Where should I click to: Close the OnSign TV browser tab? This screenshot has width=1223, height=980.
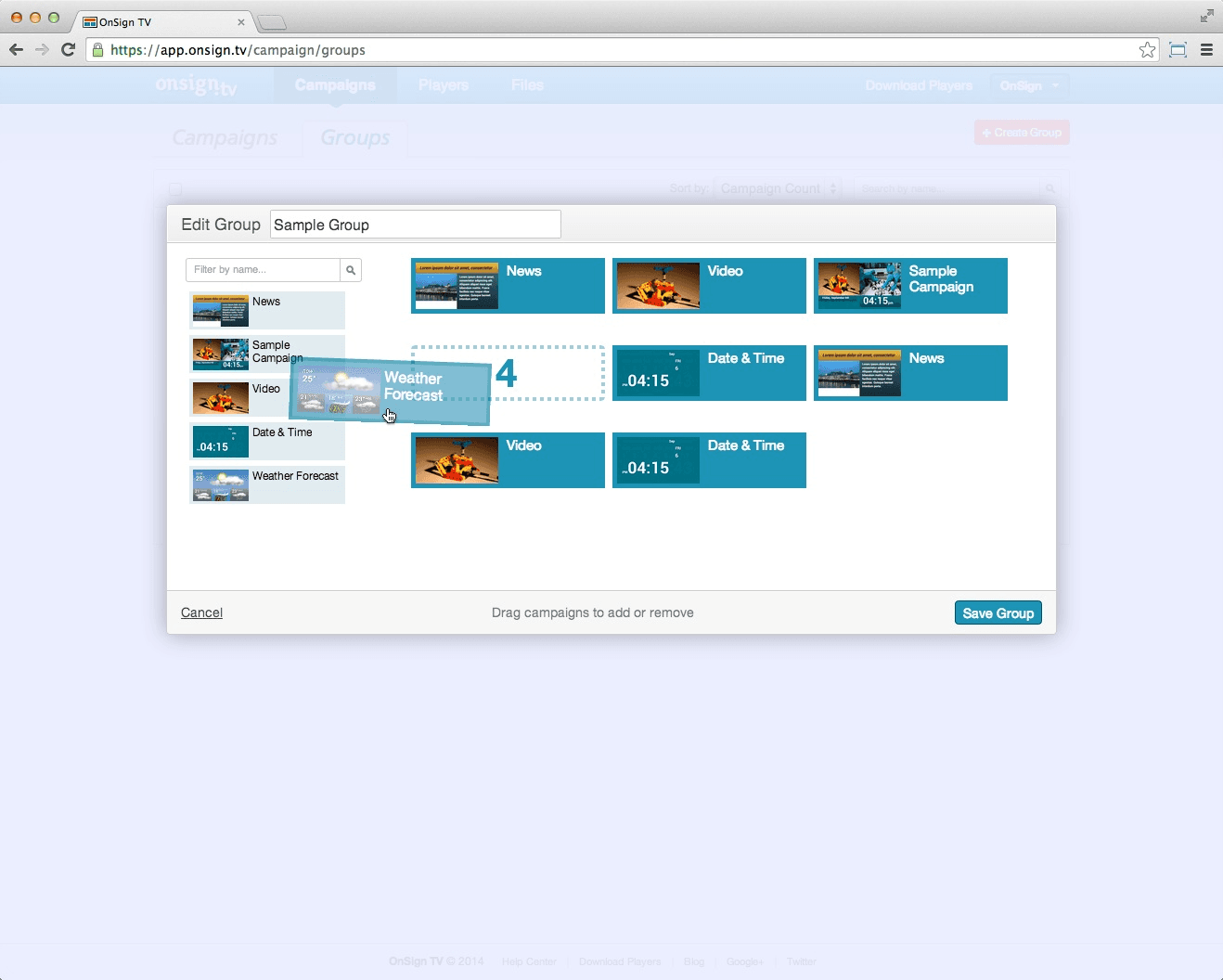point(241,22)
